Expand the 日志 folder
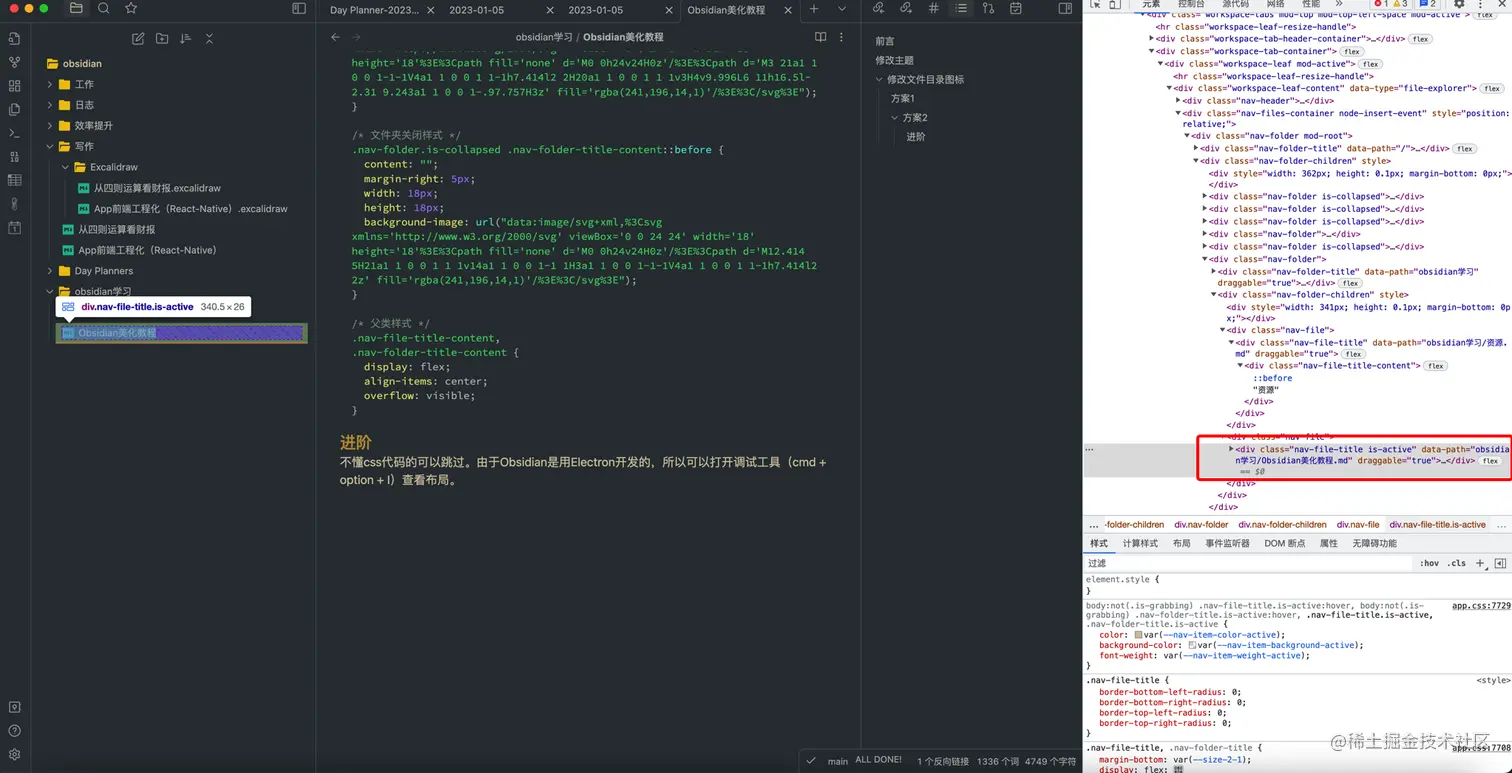Viewport: 1512px width, 773px height. pyautogui.click(x=50, y=105)
